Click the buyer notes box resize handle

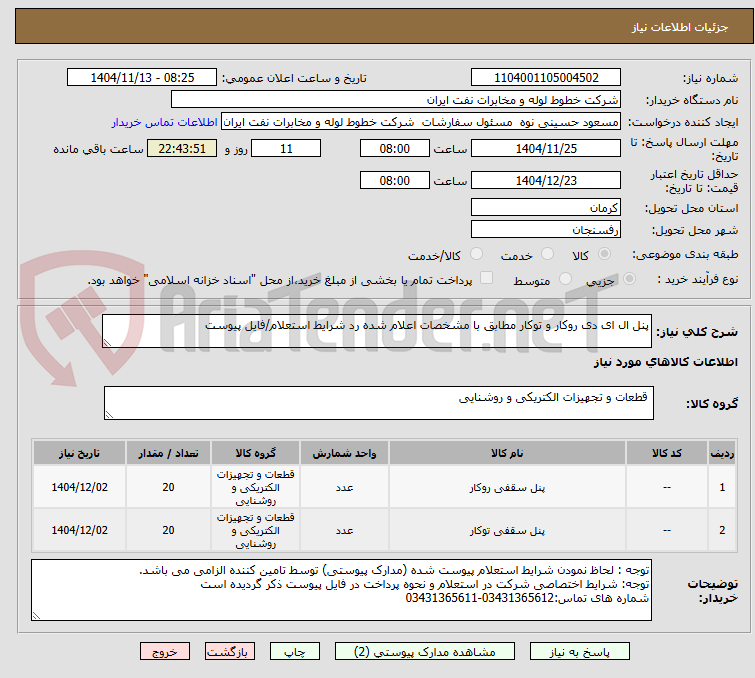click(37, 616)
